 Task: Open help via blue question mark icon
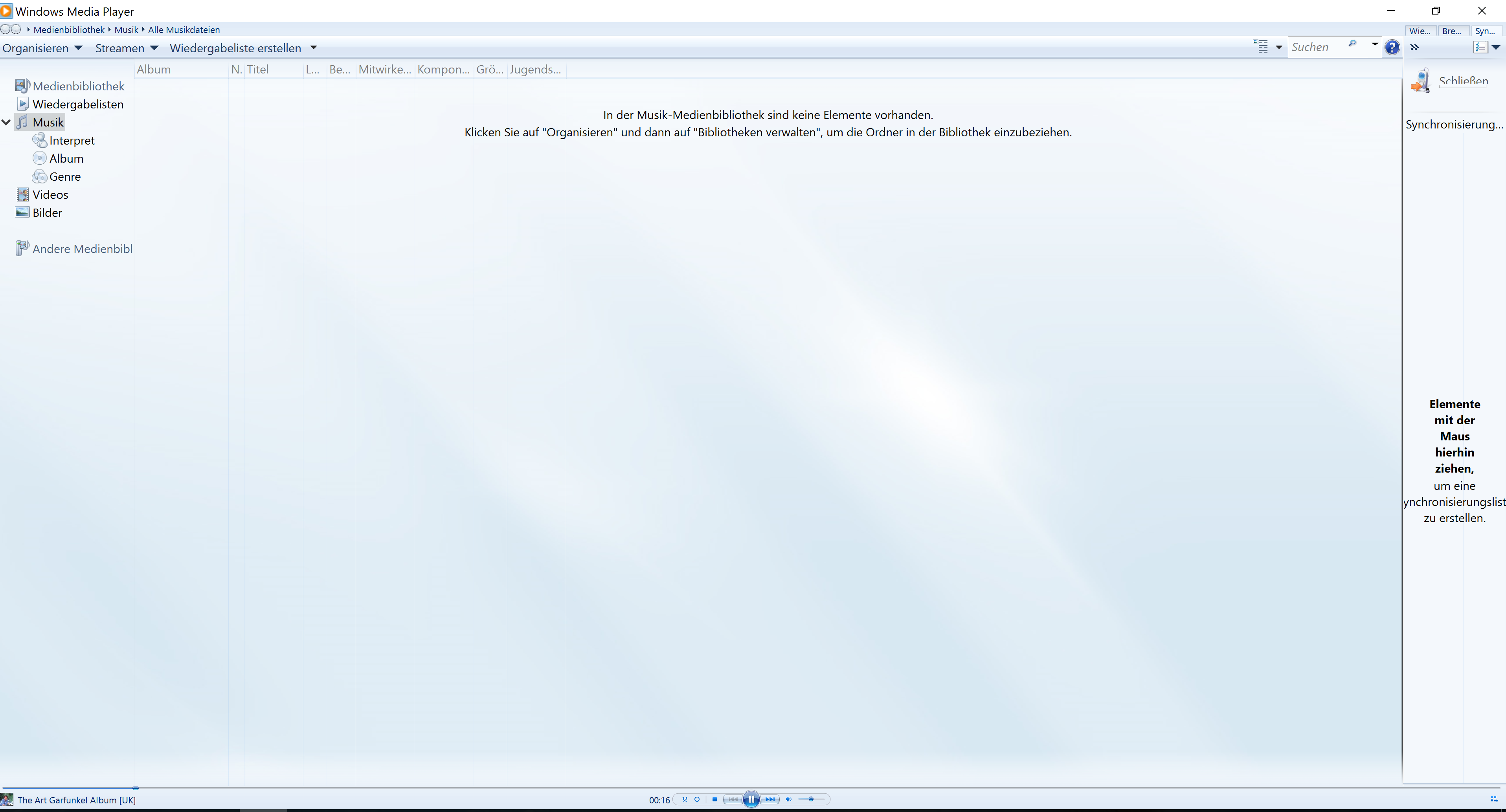pyautogui.click(x=1392, y=47)
